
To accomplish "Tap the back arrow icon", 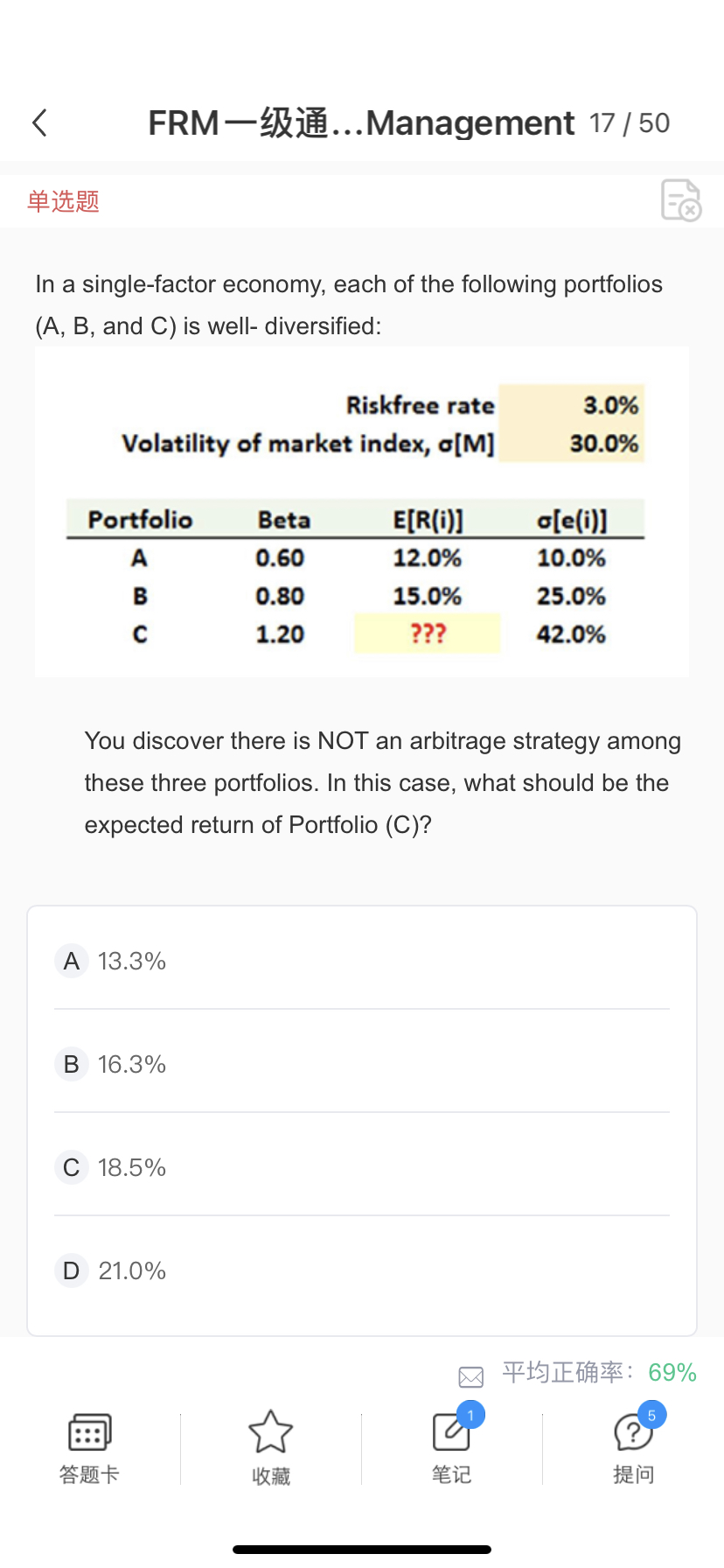I will [x=39, y=123].
